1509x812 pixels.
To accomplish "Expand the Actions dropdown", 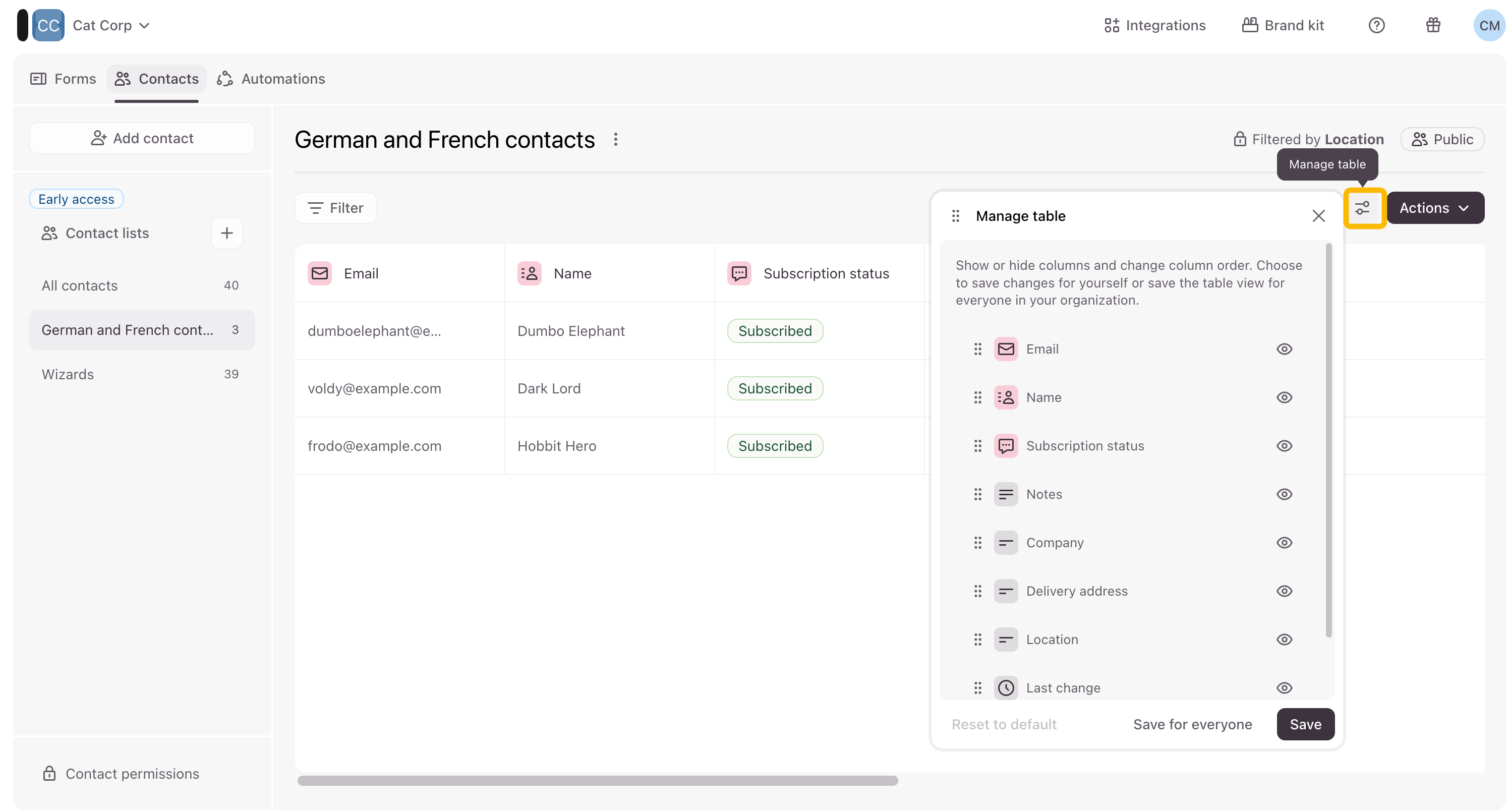I will tap(1434, 208).
